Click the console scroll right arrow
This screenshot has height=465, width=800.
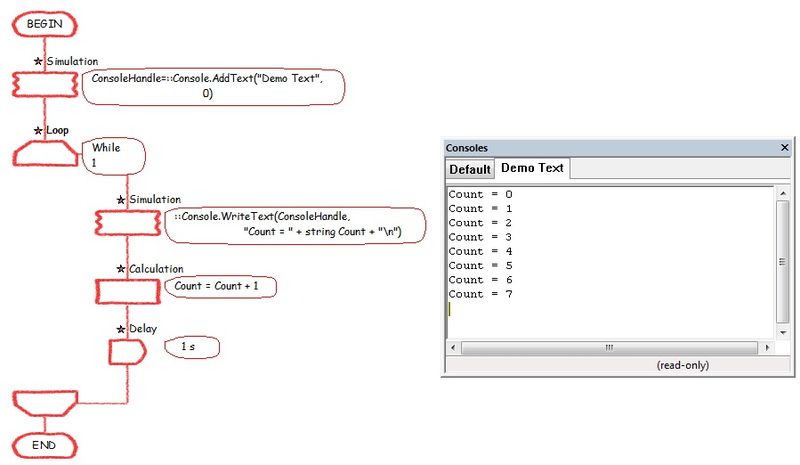point(767,348)
